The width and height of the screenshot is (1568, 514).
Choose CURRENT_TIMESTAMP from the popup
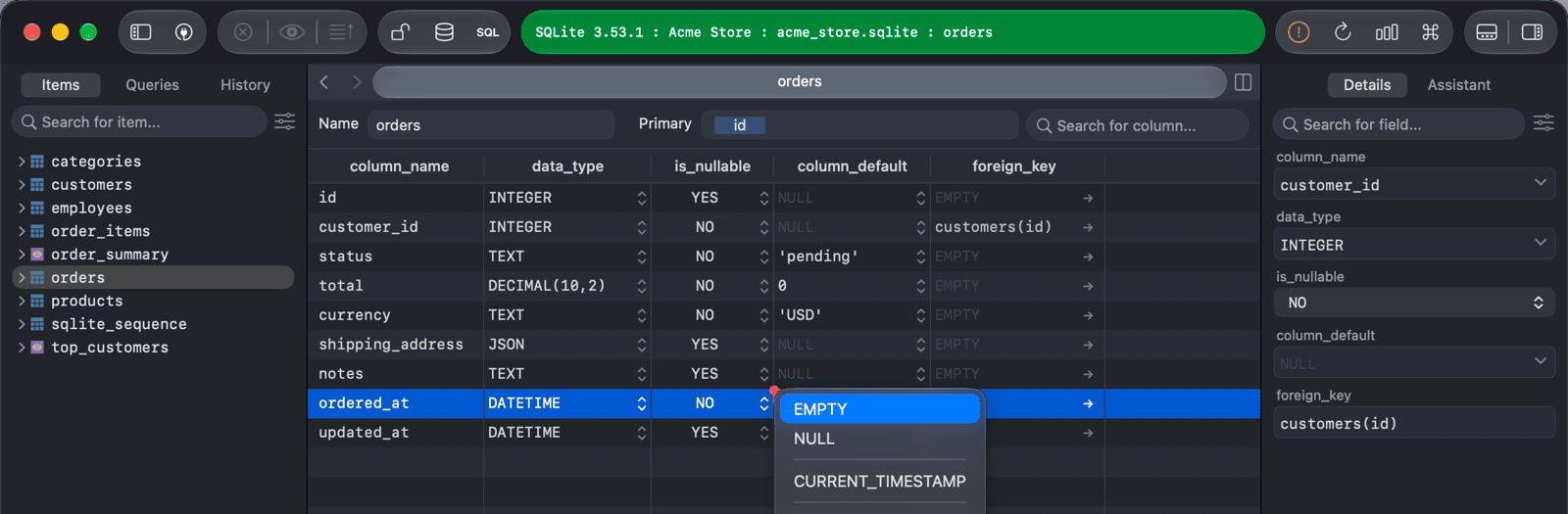[x=880, y=482]
